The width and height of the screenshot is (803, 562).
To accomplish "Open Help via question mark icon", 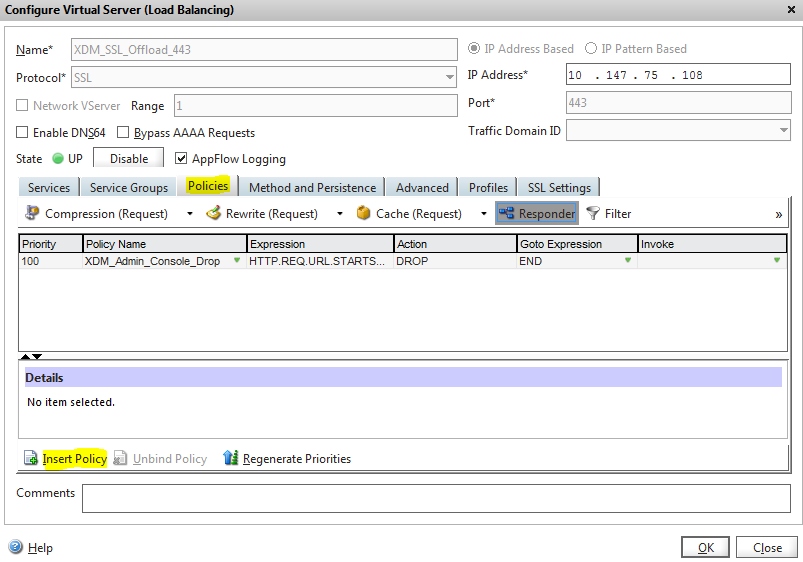I will click(x=15, y=547).
